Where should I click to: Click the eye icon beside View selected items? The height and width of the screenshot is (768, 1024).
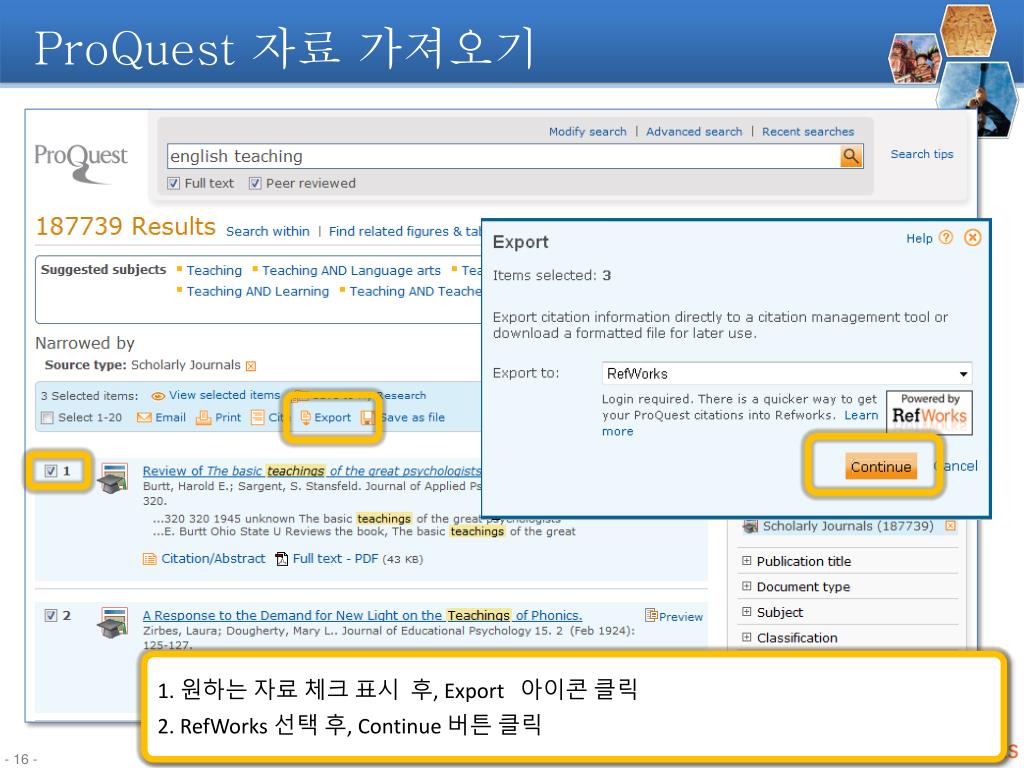coord(157,396)
